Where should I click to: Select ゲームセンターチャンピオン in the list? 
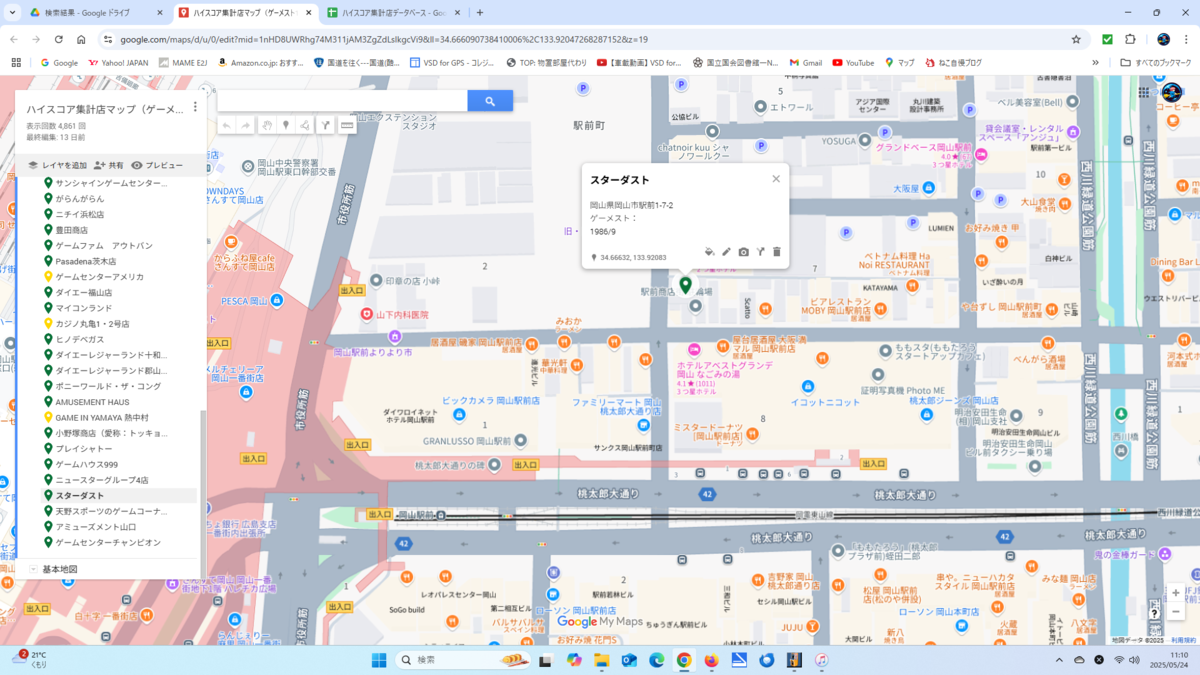pyautogui.click(x=107, y=542)
